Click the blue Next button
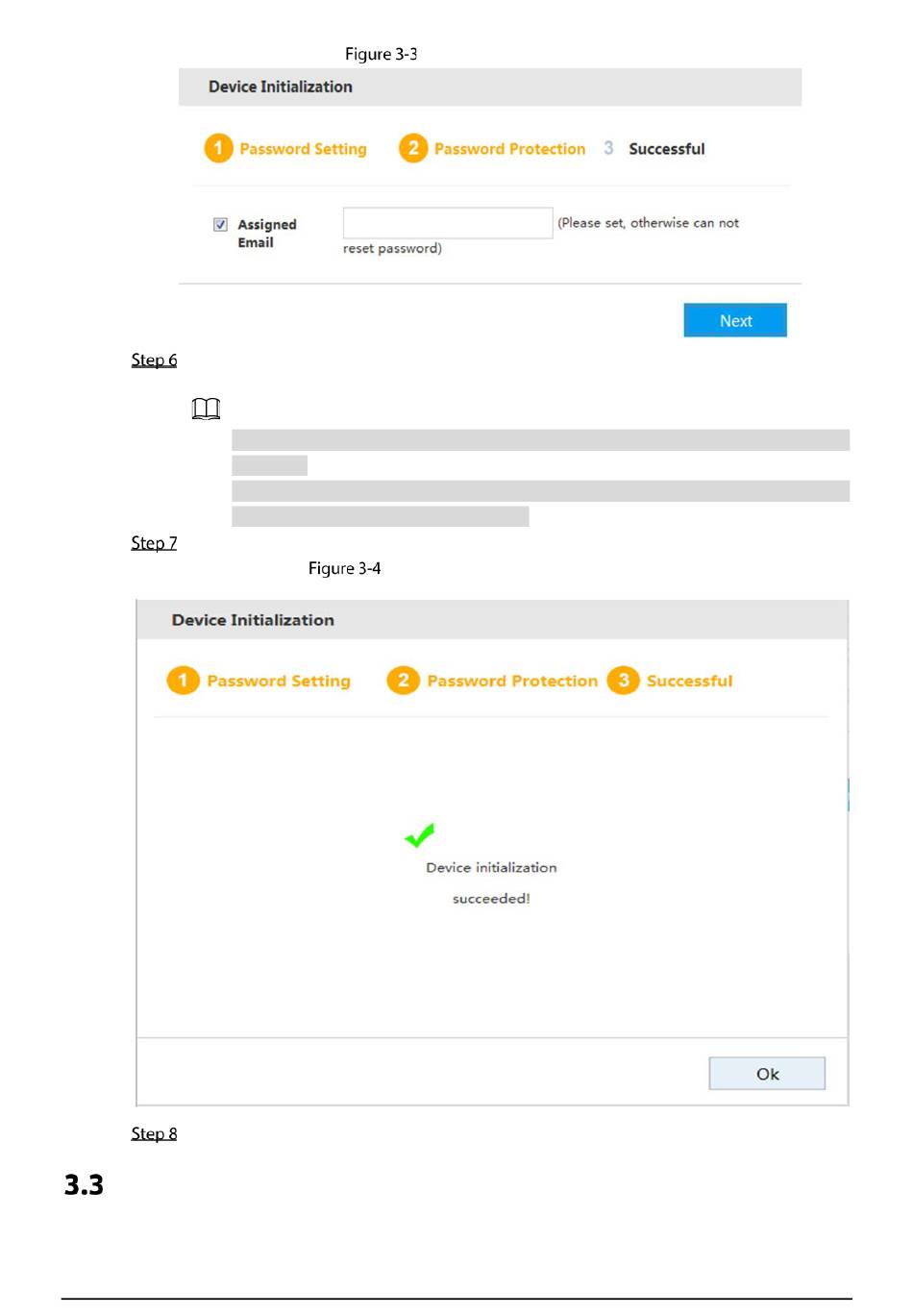913x1316 pixels. click(735, 320)
